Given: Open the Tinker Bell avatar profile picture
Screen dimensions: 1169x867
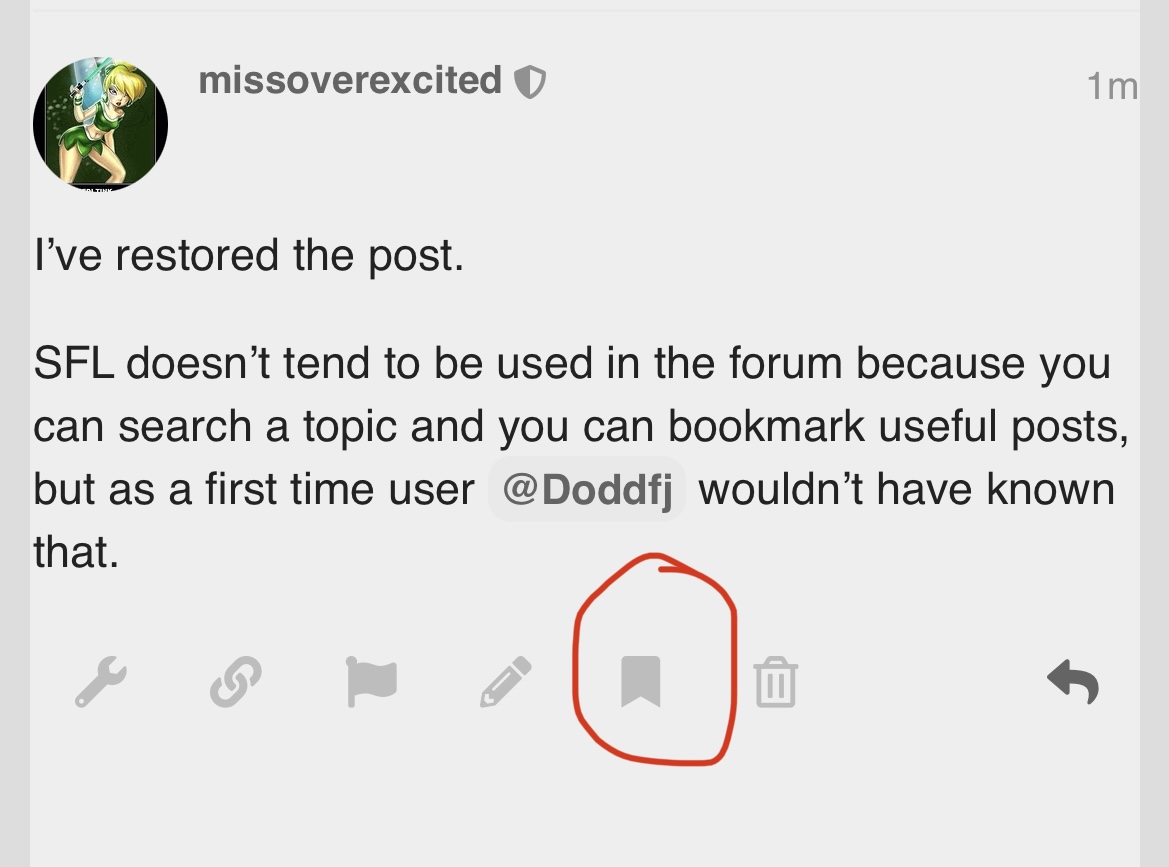Looking at the screenshot, I should click(x=100, y=124).
